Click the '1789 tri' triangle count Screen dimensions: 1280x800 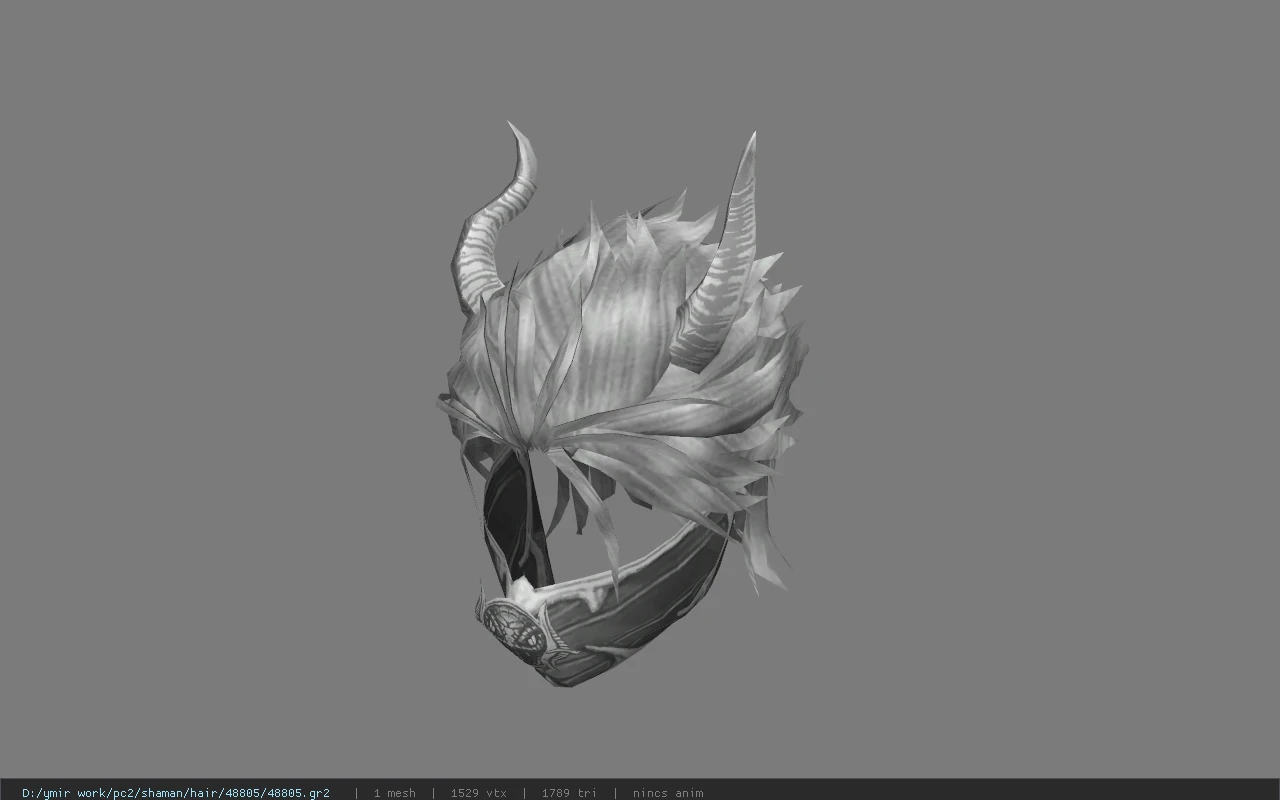coord(569,793)
